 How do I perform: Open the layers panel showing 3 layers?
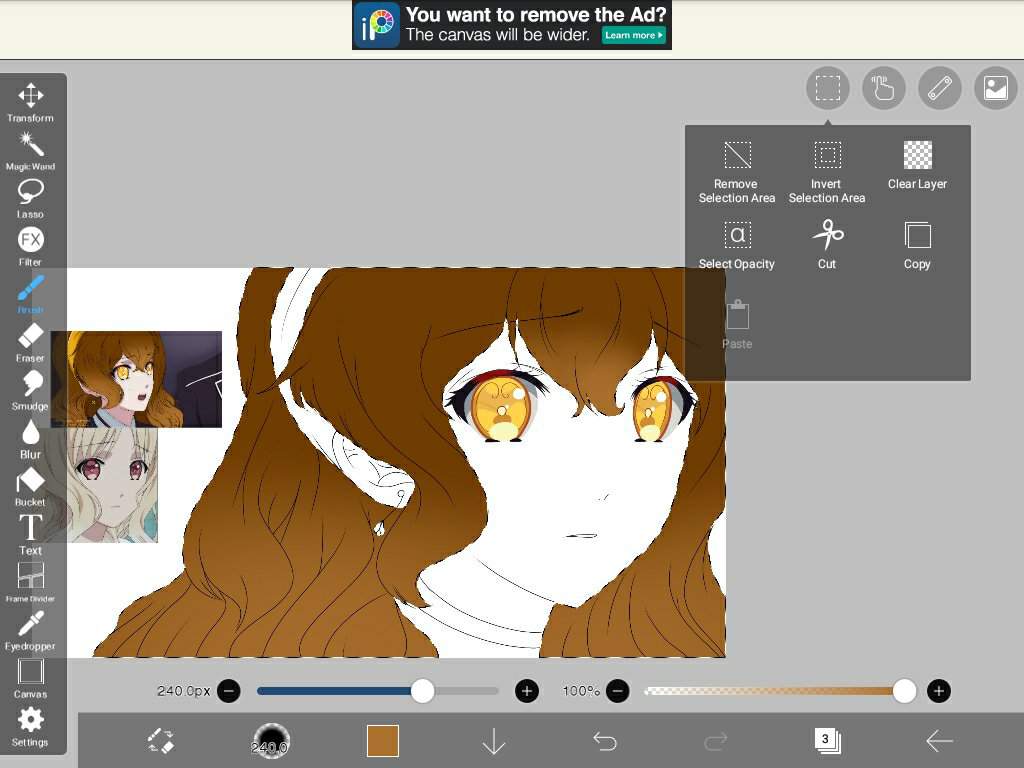point(827,741)
